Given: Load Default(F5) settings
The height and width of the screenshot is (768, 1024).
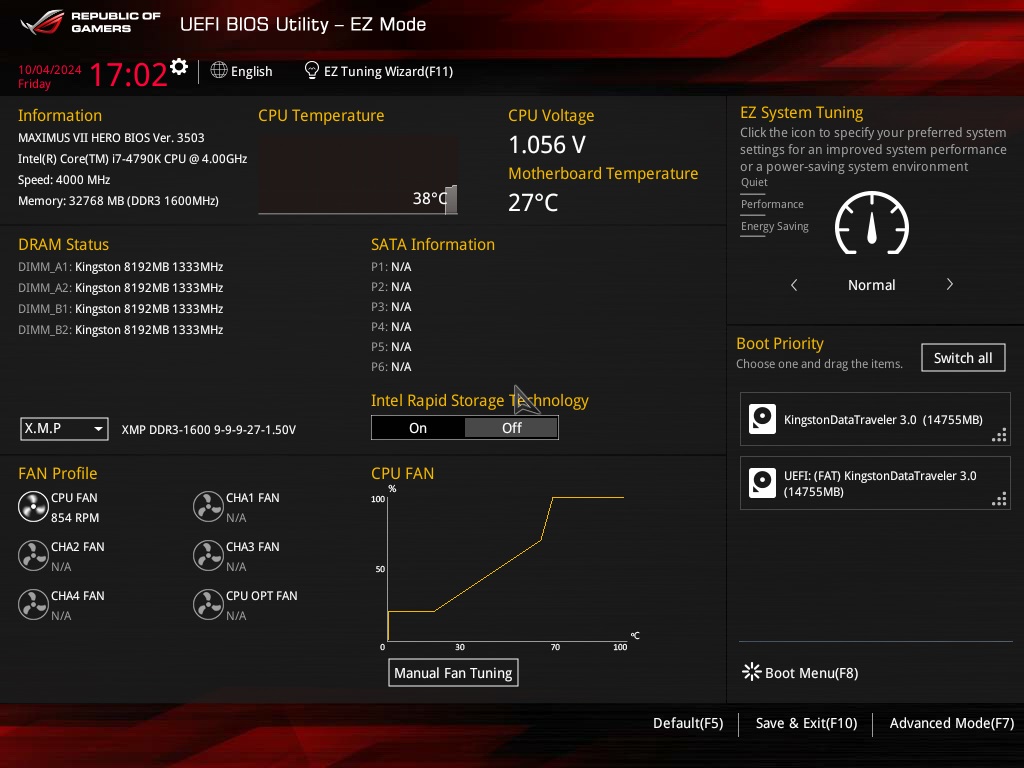Looking at the screenshot, I should tap(688, 723).
